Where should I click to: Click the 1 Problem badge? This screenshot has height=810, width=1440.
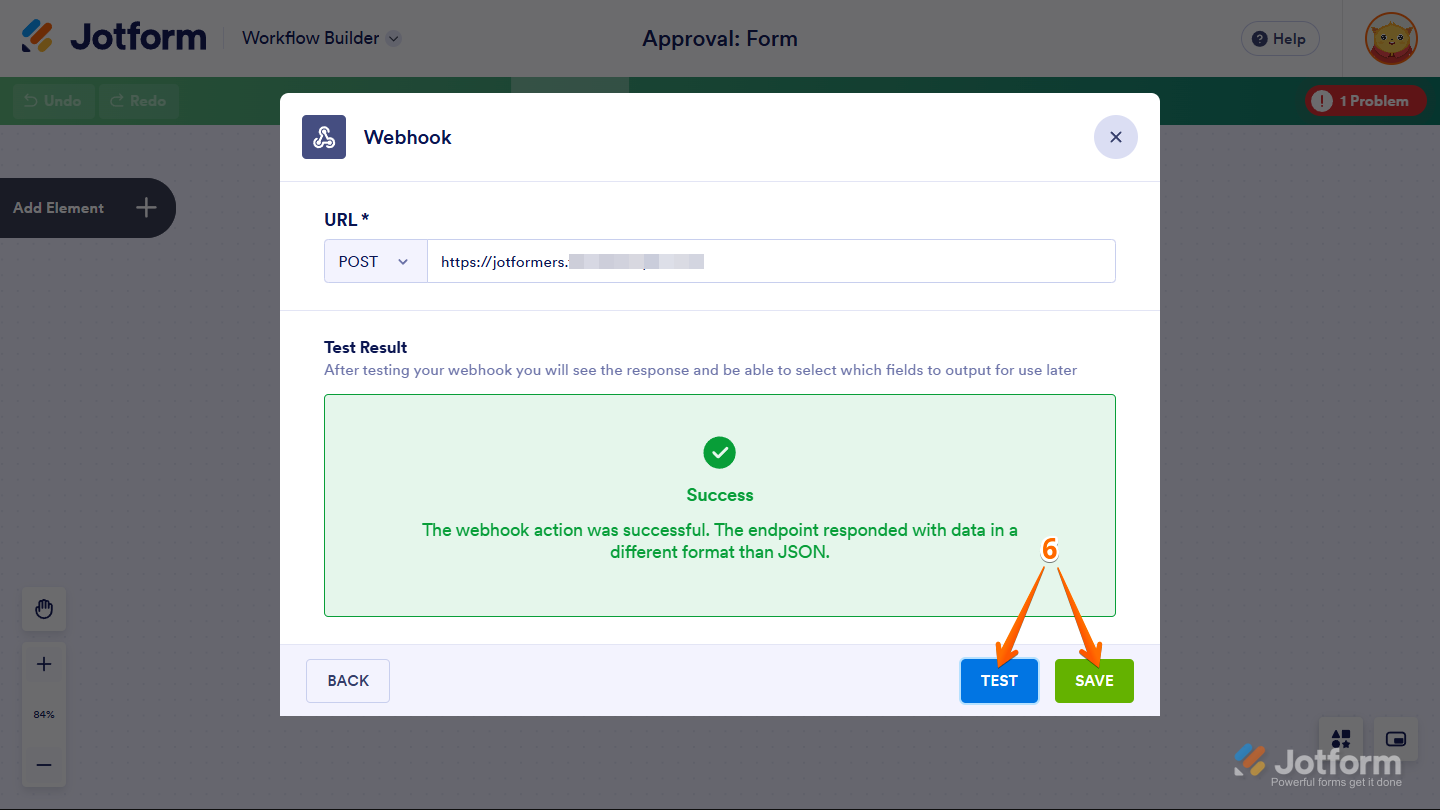click(1365, 100)
